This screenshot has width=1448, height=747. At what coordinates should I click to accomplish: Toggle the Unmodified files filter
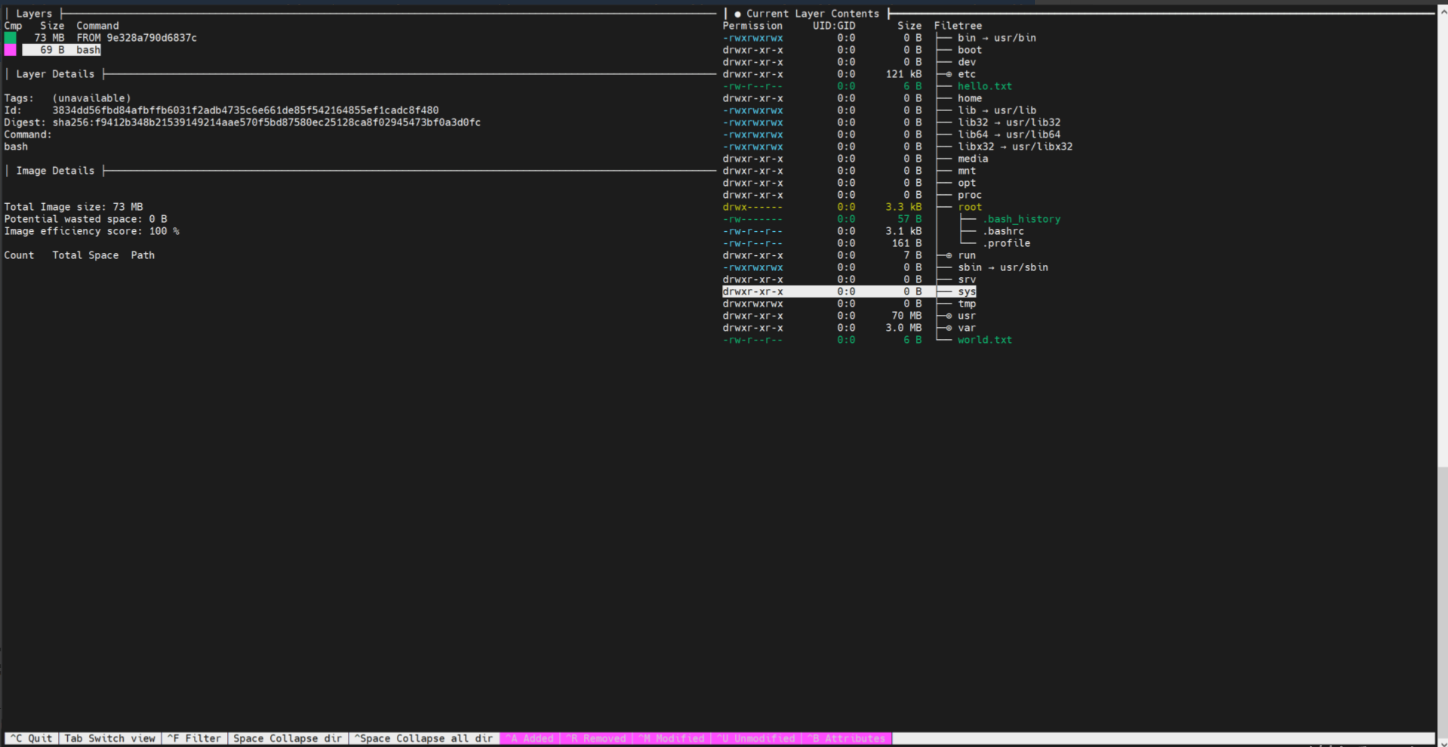tap(755, 739)
